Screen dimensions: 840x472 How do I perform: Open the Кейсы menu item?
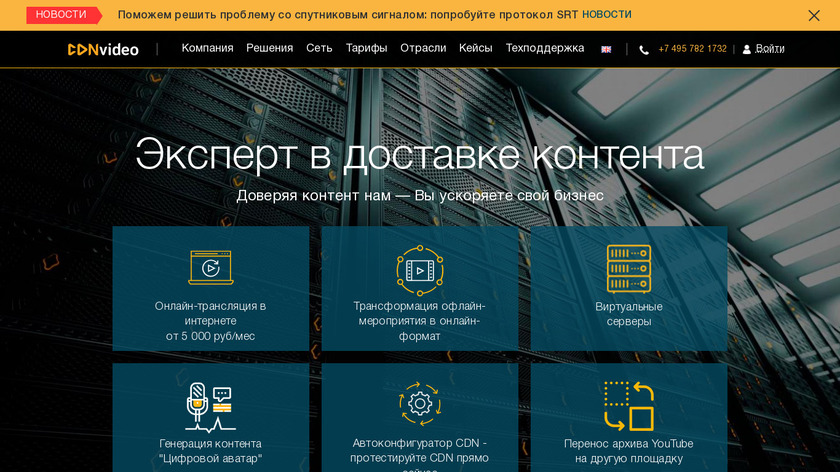(x=476, y=48)
